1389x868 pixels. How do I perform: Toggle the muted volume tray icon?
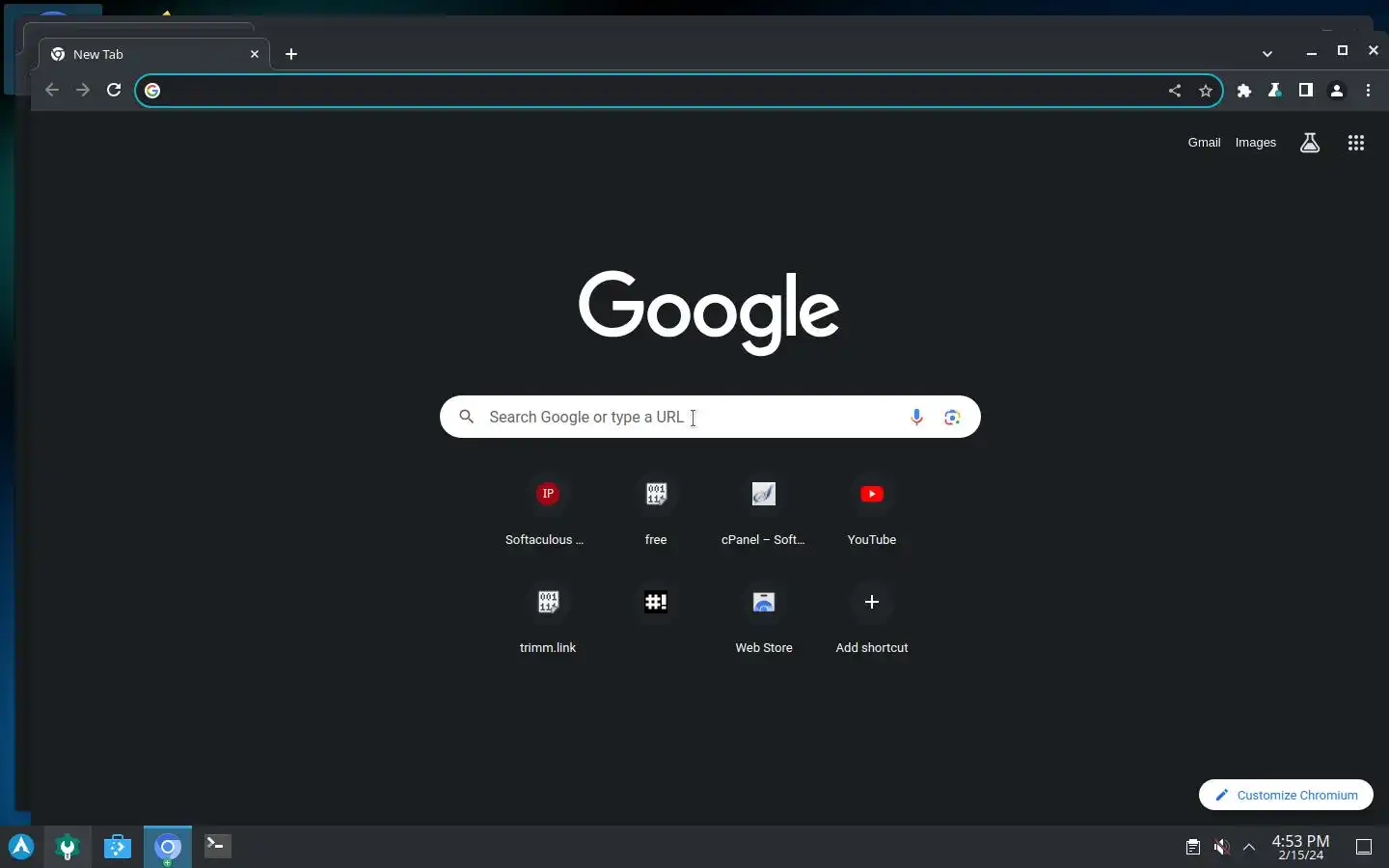click(x=1222, y=847)
